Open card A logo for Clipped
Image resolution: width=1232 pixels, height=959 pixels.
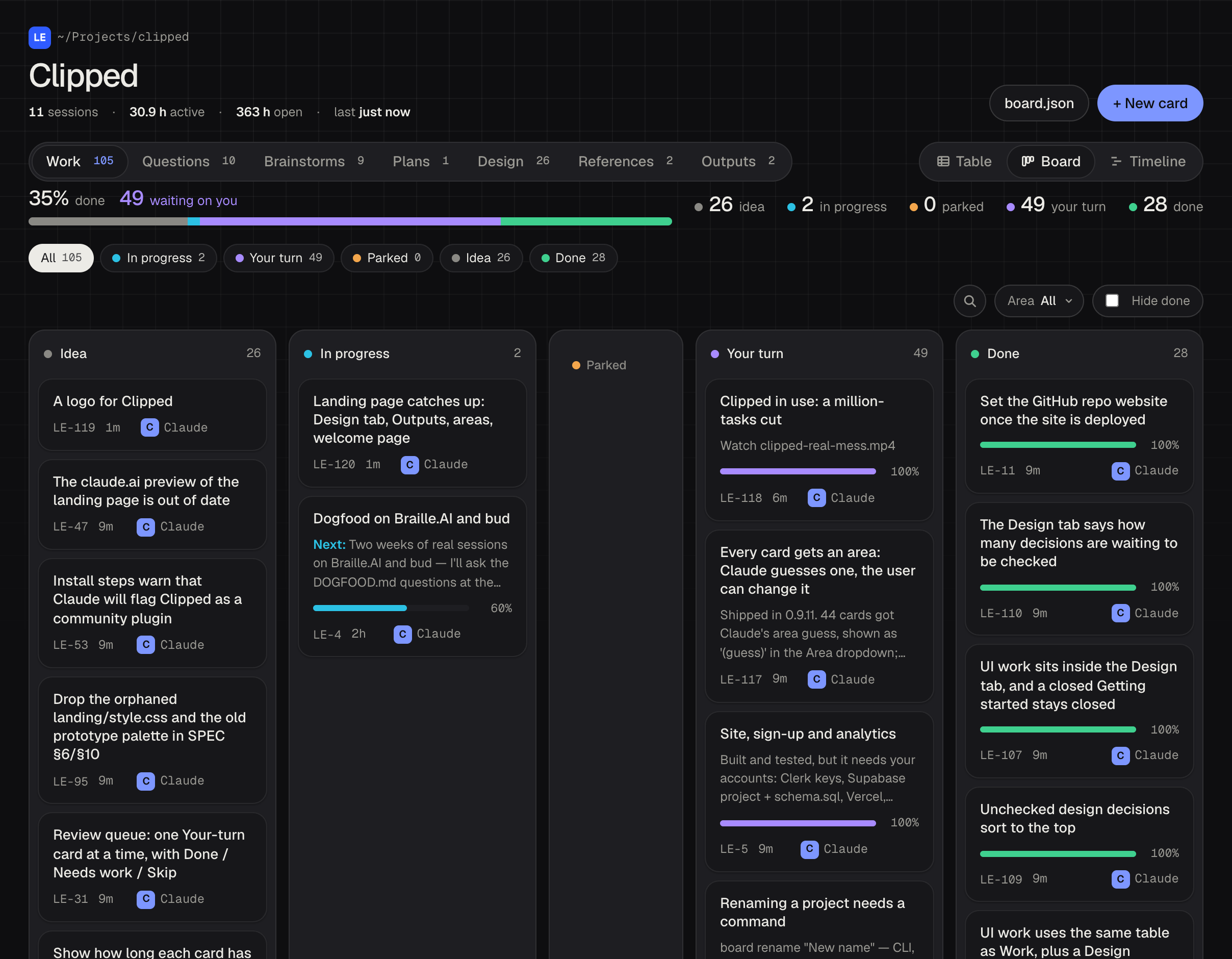pos(152,415)
